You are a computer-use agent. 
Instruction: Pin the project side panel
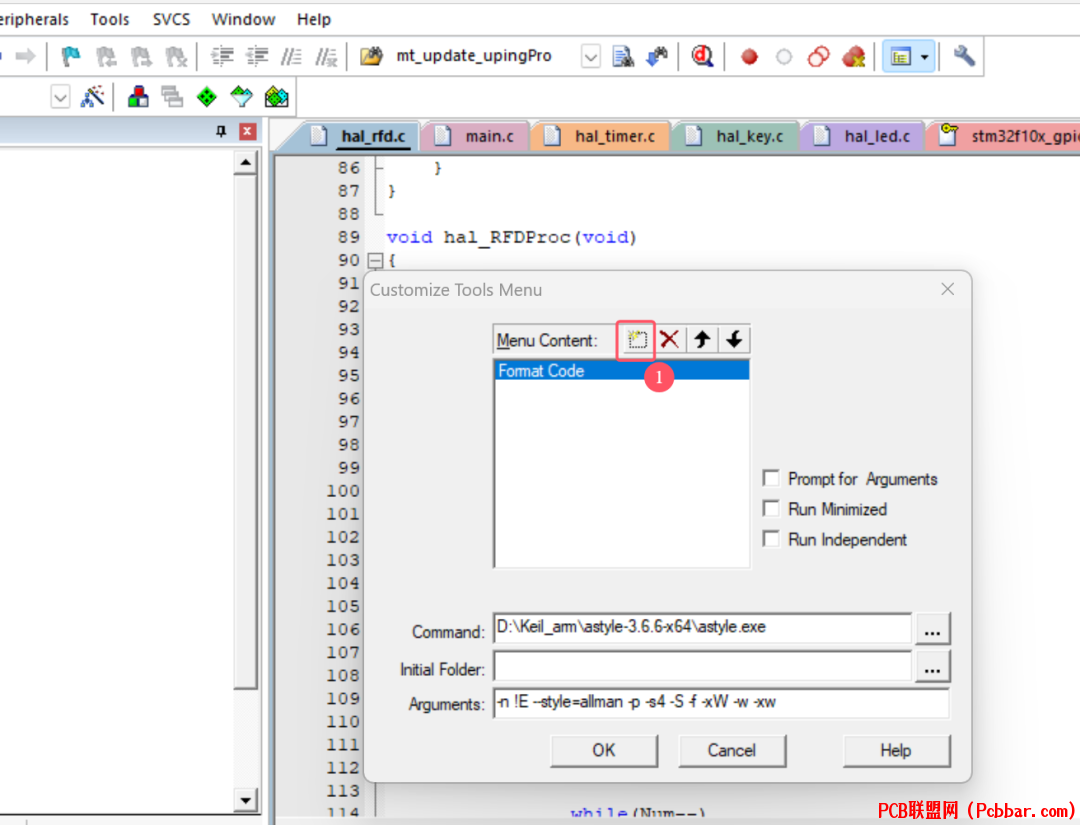(x=221, y=131)
